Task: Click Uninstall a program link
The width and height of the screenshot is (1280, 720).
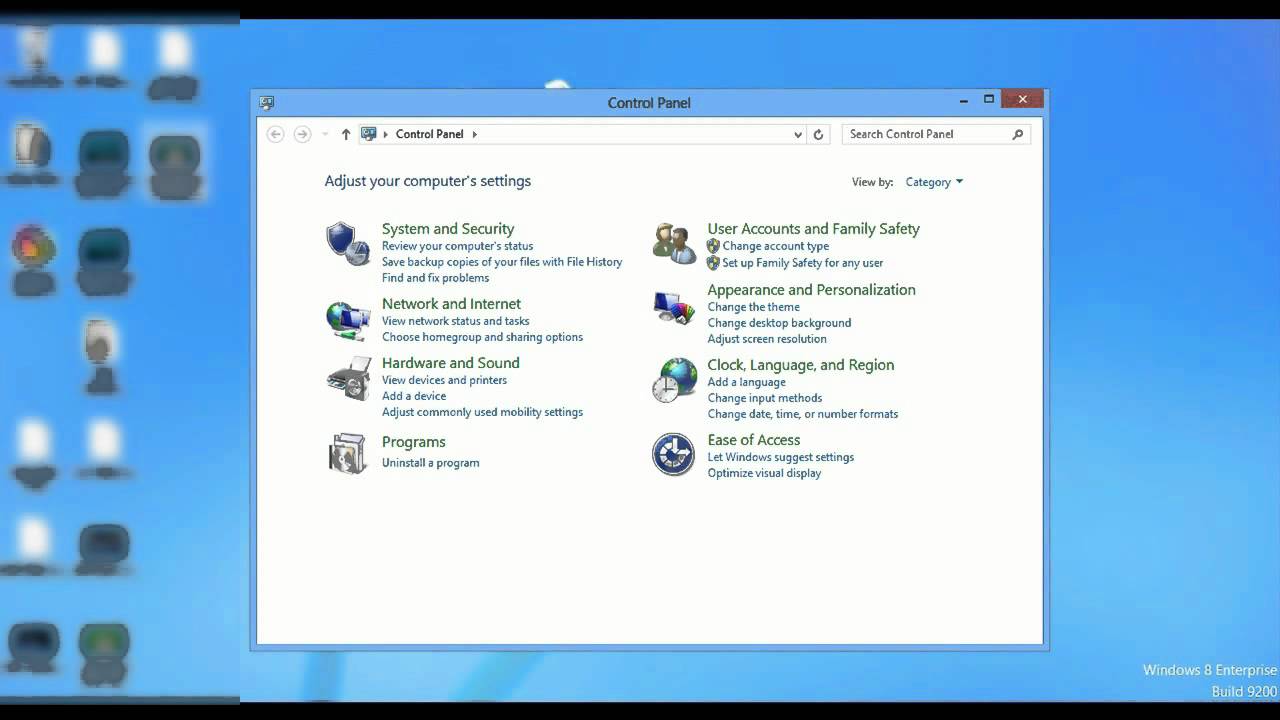Action: coord(430,463)
